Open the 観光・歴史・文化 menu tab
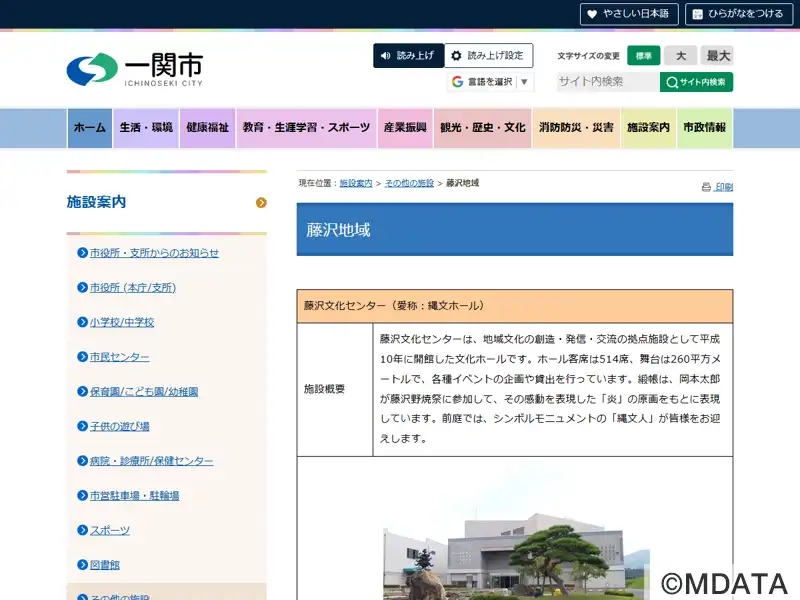 (482, 128)
